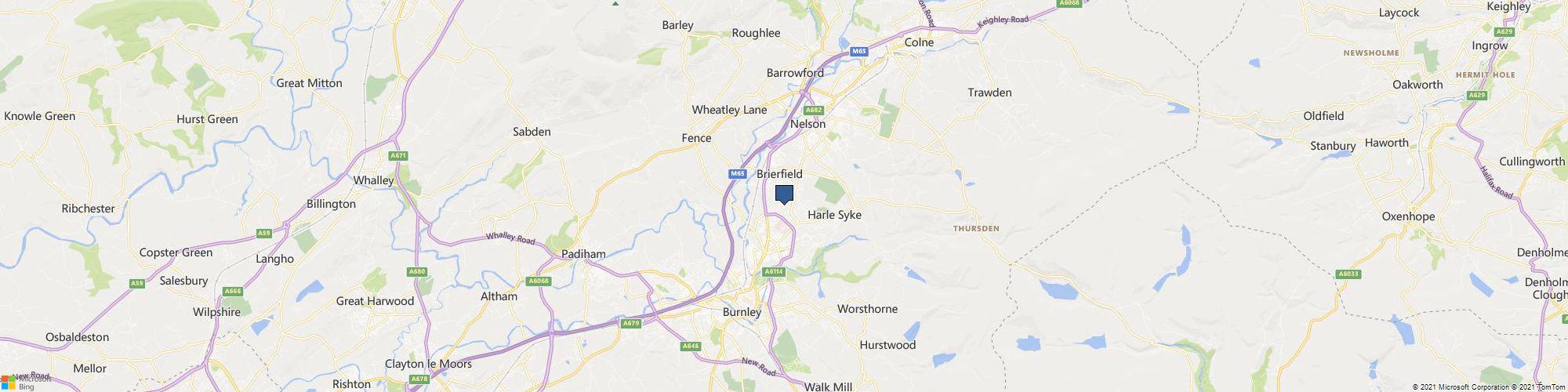Click the A59 road shield near Langho
Viewport: 1568px width, 392px height.
coord(264,234)
